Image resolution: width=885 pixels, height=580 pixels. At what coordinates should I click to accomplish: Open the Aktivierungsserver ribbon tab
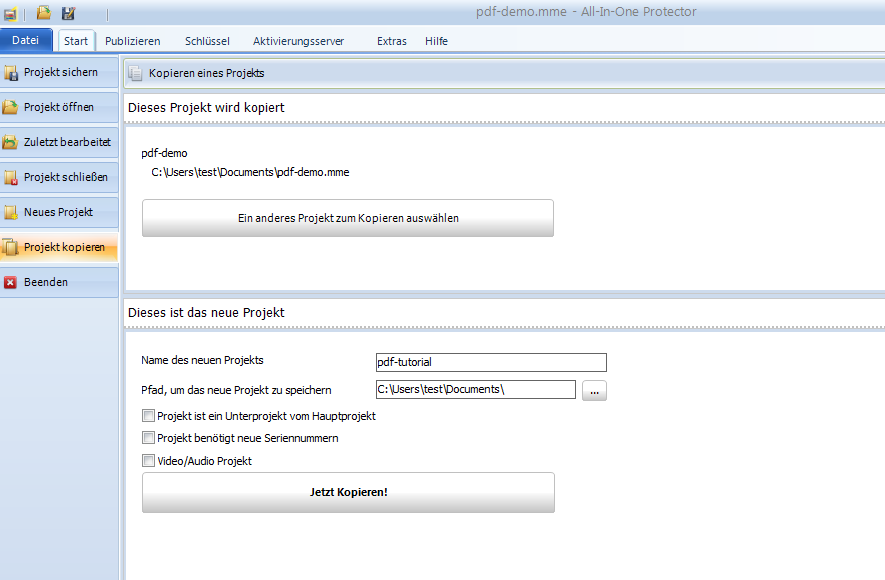click(x=298, y=41)
